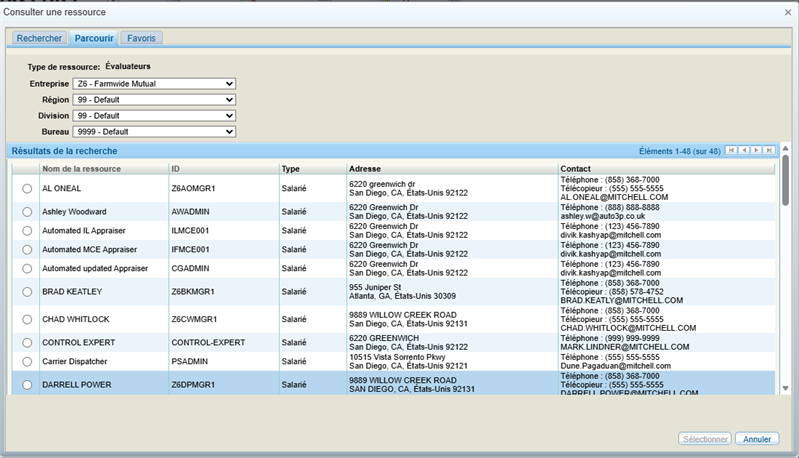This screenshot has width=799, height=458.
Task: Open the Favoris tab
Action: (141, 38)
